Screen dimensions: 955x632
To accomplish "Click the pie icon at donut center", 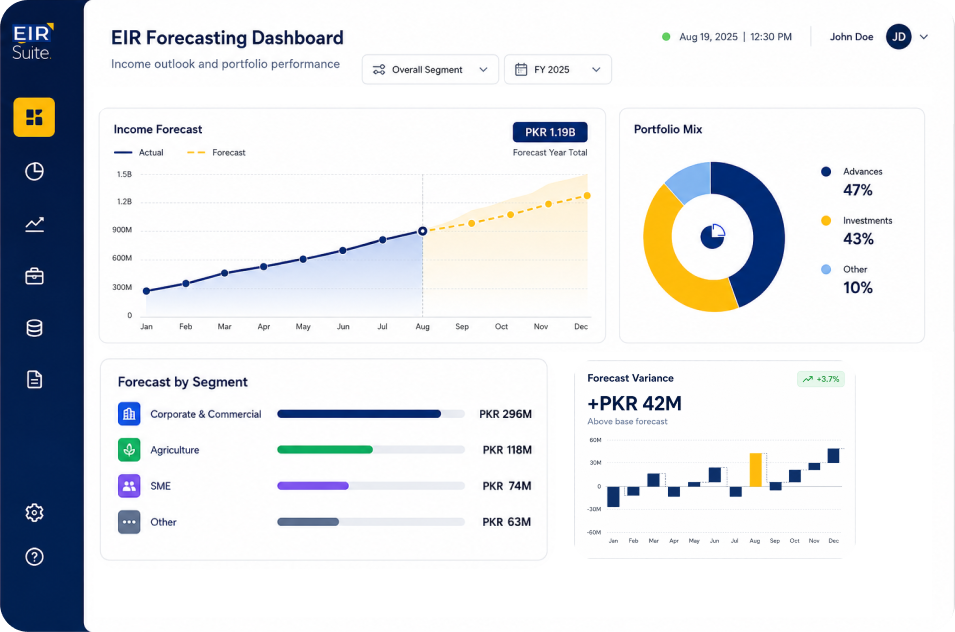I will (713, 237).
